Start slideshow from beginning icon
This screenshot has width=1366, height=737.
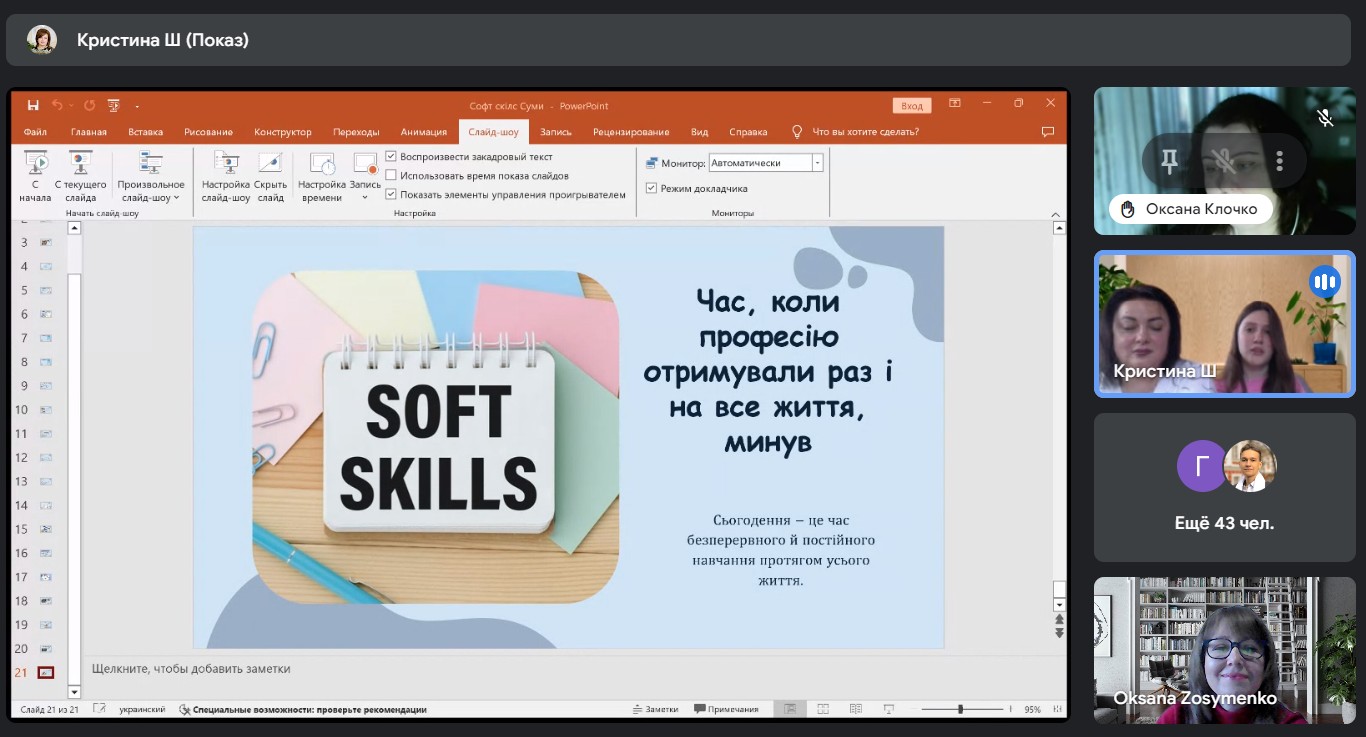(x=35, y=163)
